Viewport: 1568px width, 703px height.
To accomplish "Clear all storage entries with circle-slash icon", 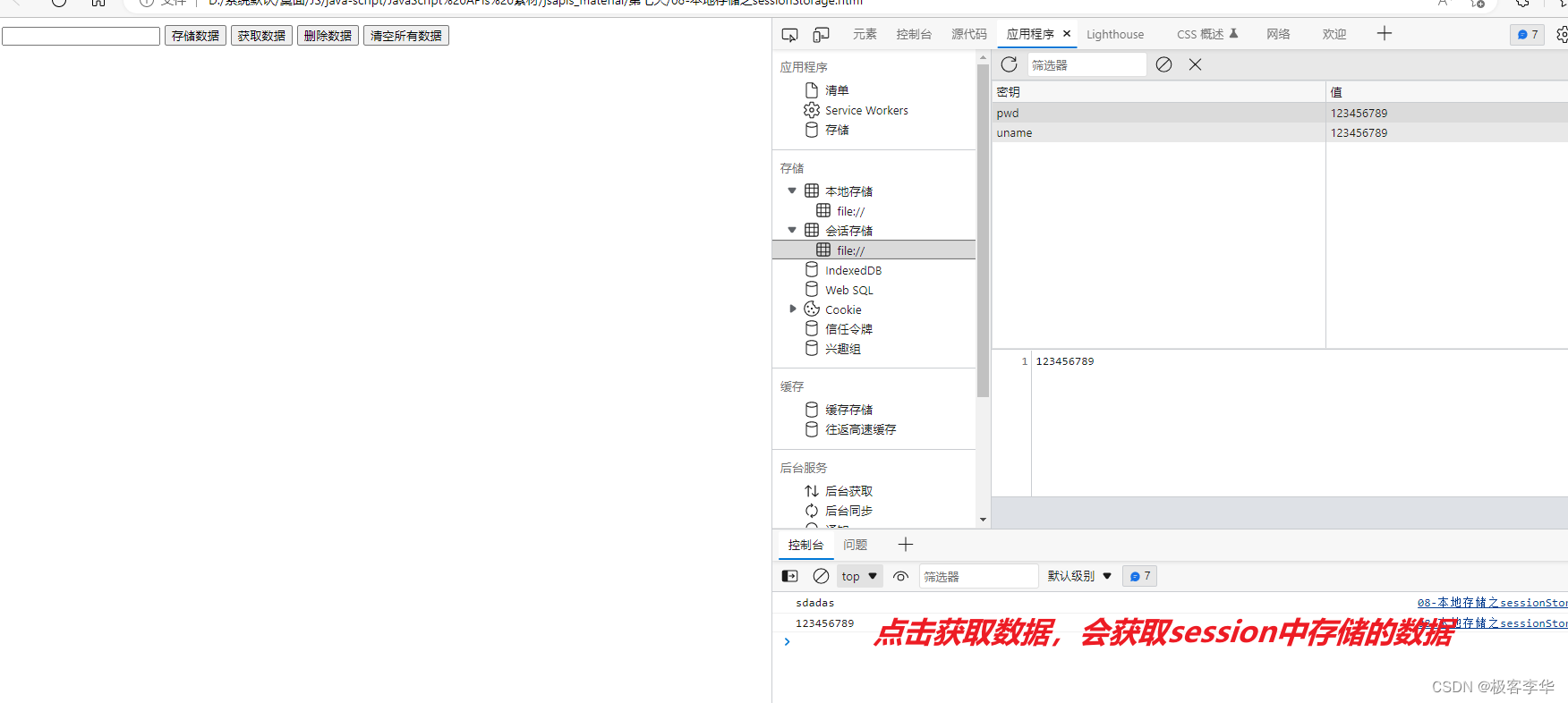I will tap(1163, 64).
